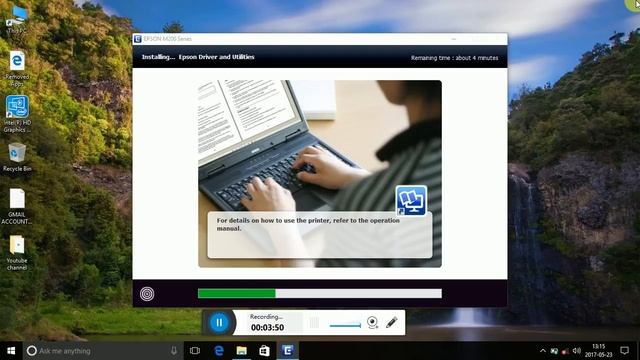
Task: Click the network tray icon
Action: coord(554,351)
